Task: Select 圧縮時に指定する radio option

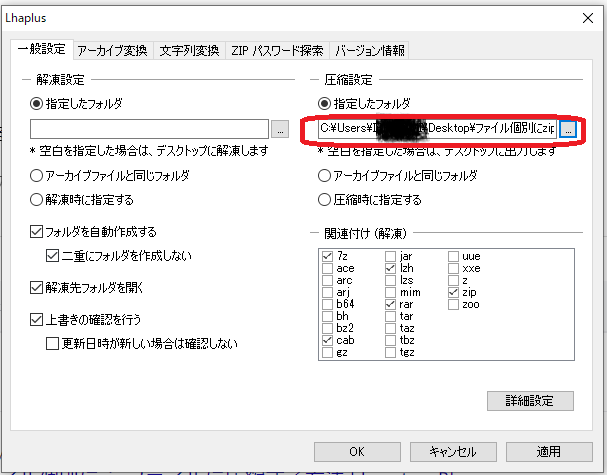Action: (324, 199)
